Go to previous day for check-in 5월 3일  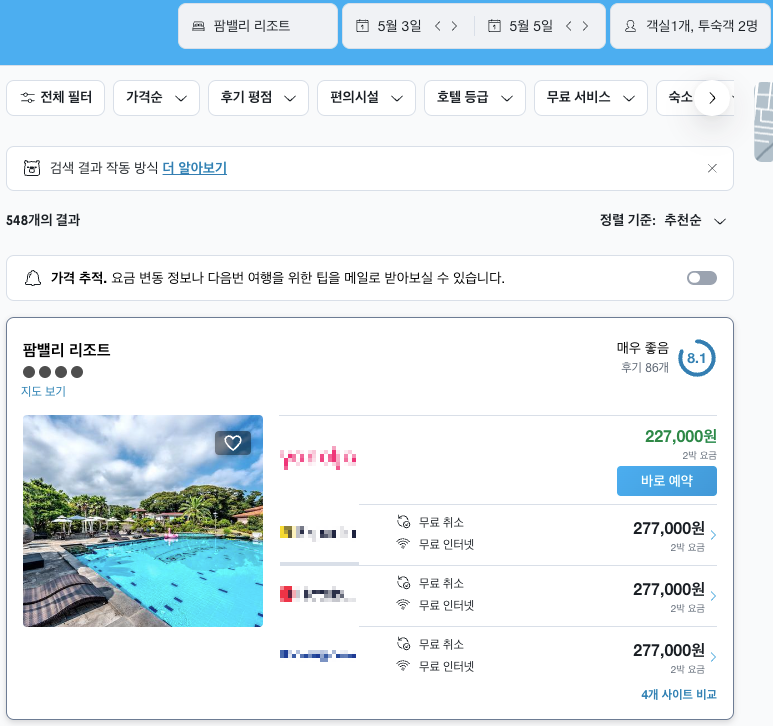(438, 26)
